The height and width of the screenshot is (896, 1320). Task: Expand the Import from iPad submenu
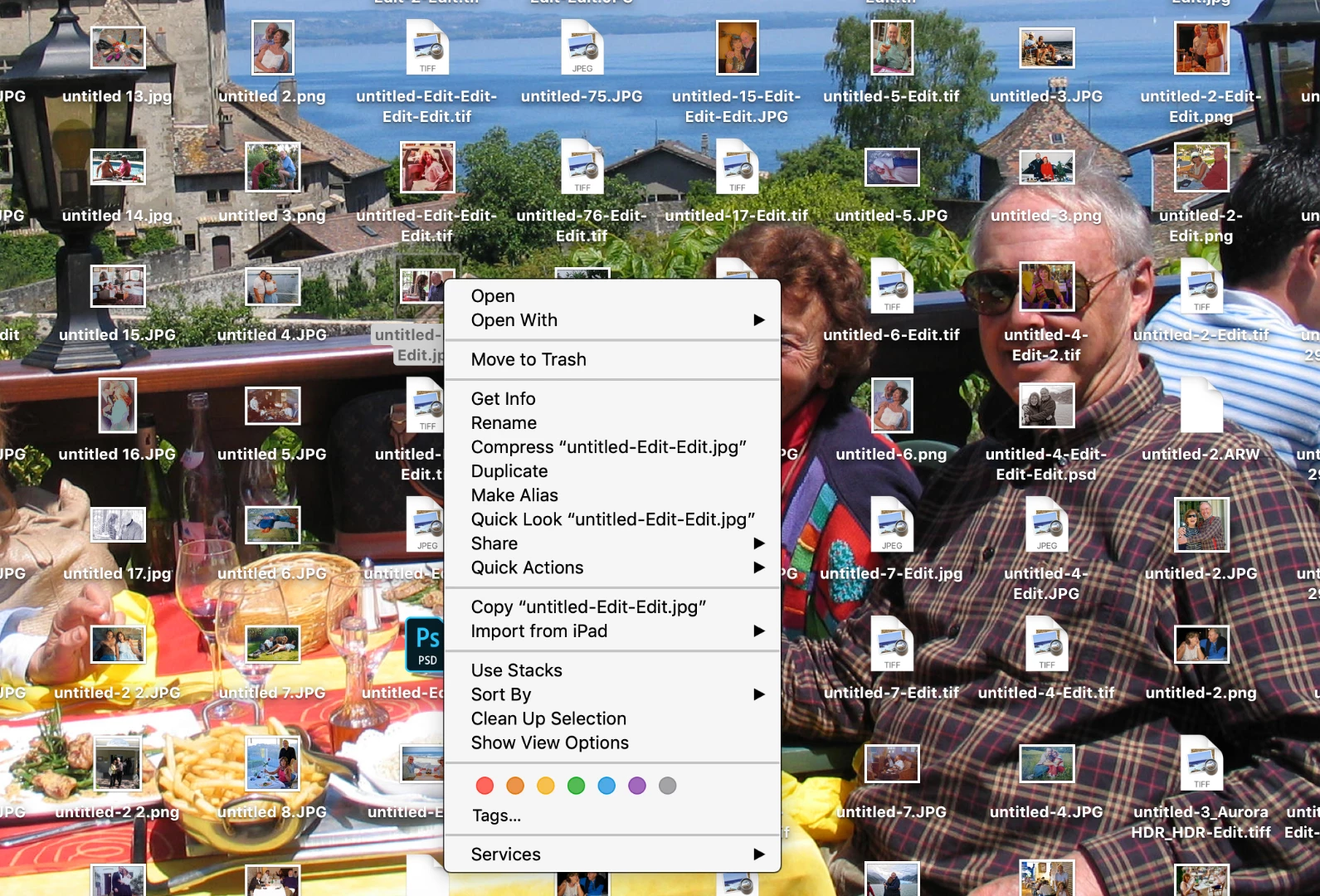(x=612, y=631)
